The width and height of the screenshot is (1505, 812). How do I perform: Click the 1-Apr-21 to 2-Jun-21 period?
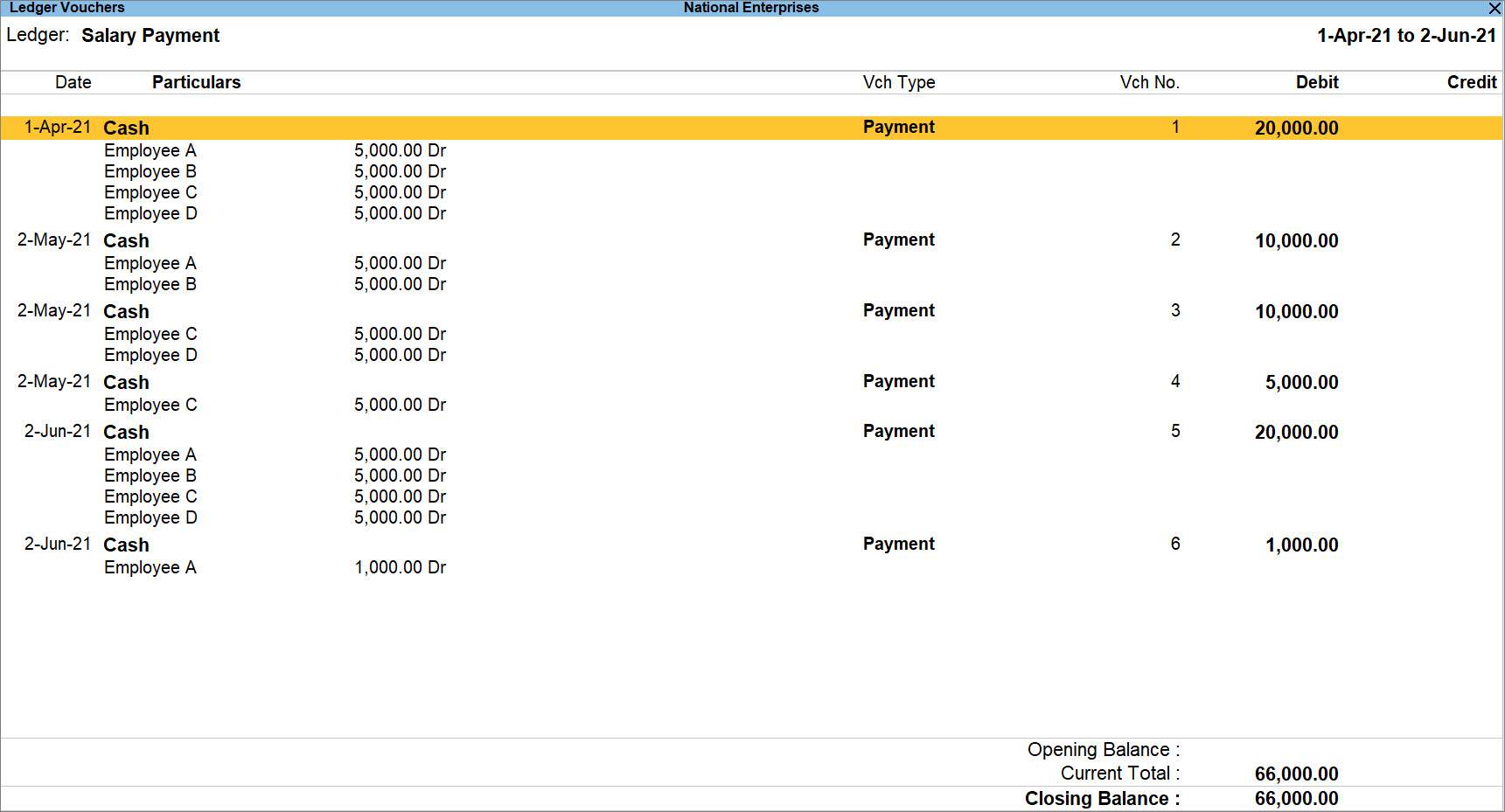[1406, 36]
